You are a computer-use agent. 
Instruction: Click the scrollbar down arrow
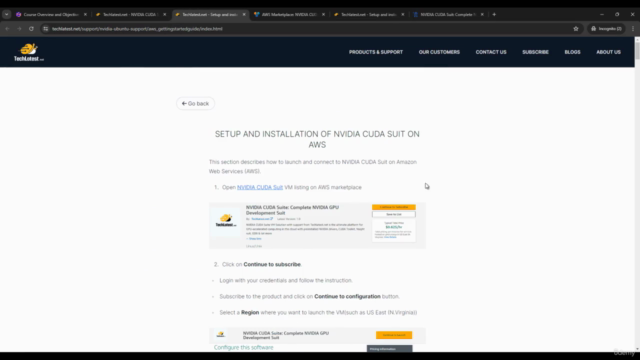637,349
